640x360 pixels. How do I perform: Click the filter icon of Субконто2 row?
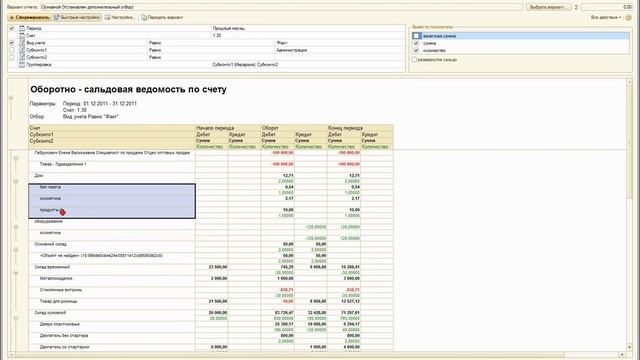22,57
